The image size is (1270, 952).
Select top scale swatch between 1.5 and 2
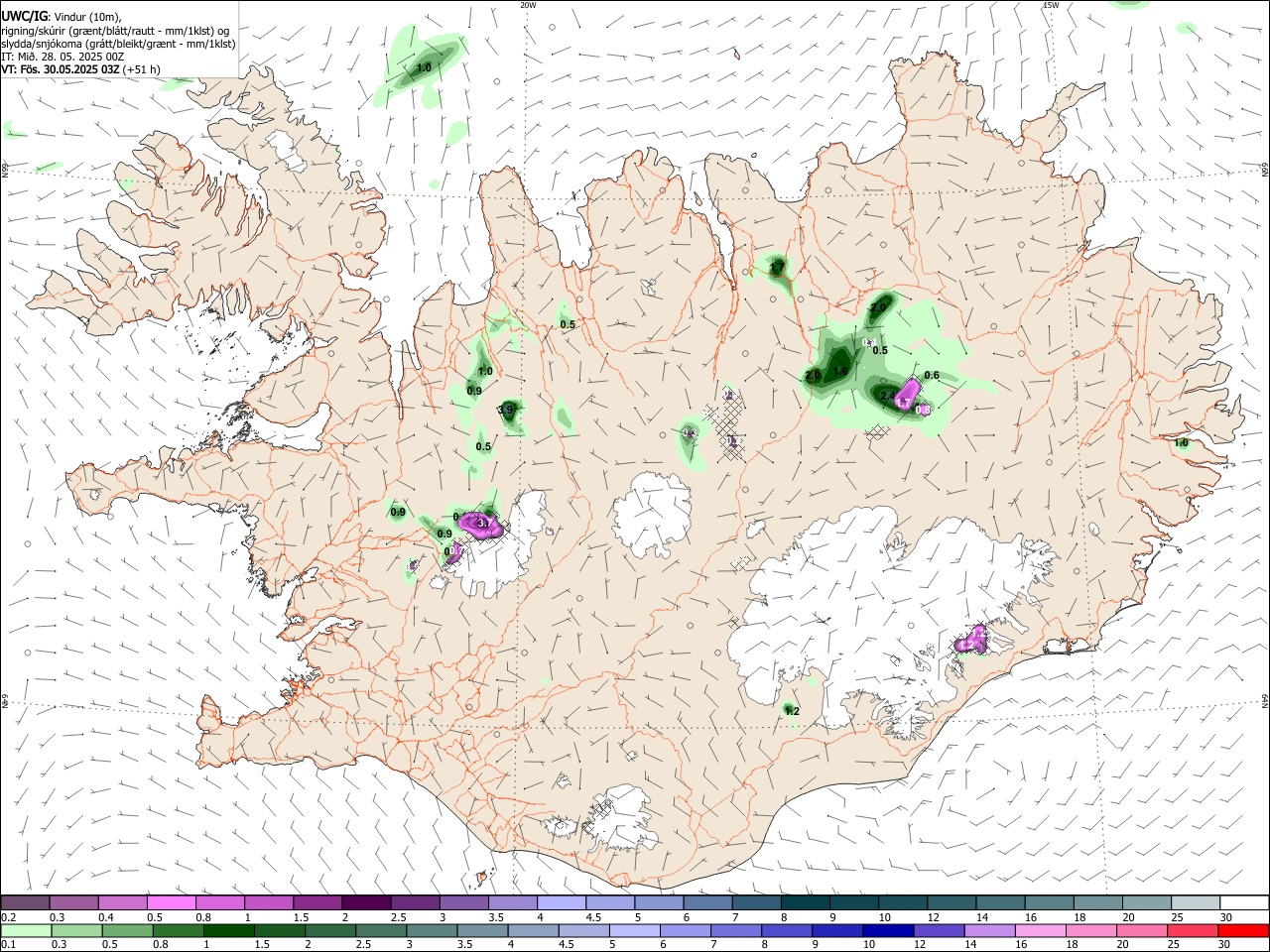[317, 902]
